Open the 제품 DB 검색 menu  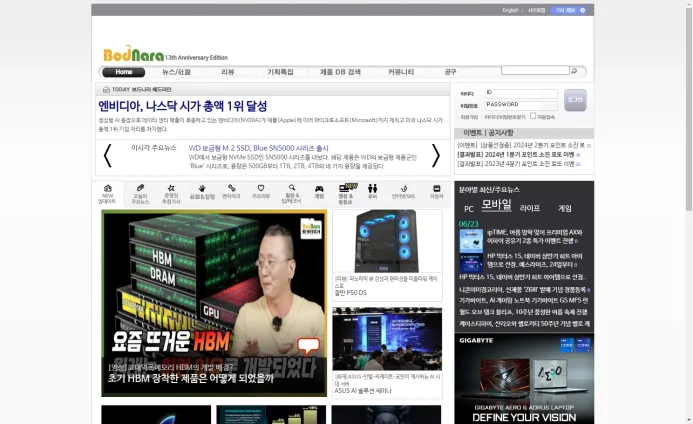pyautogui.click(x=340, y=72)
